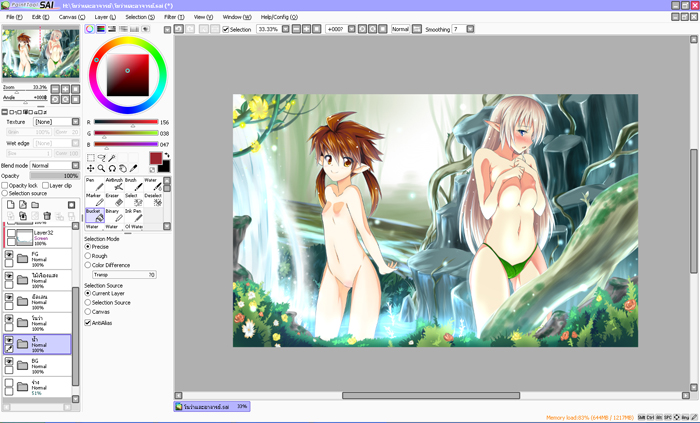Choose the Ink Pen tool
Image resolution: width=700 pixels, height=423 pixels.
coord(133,215)
